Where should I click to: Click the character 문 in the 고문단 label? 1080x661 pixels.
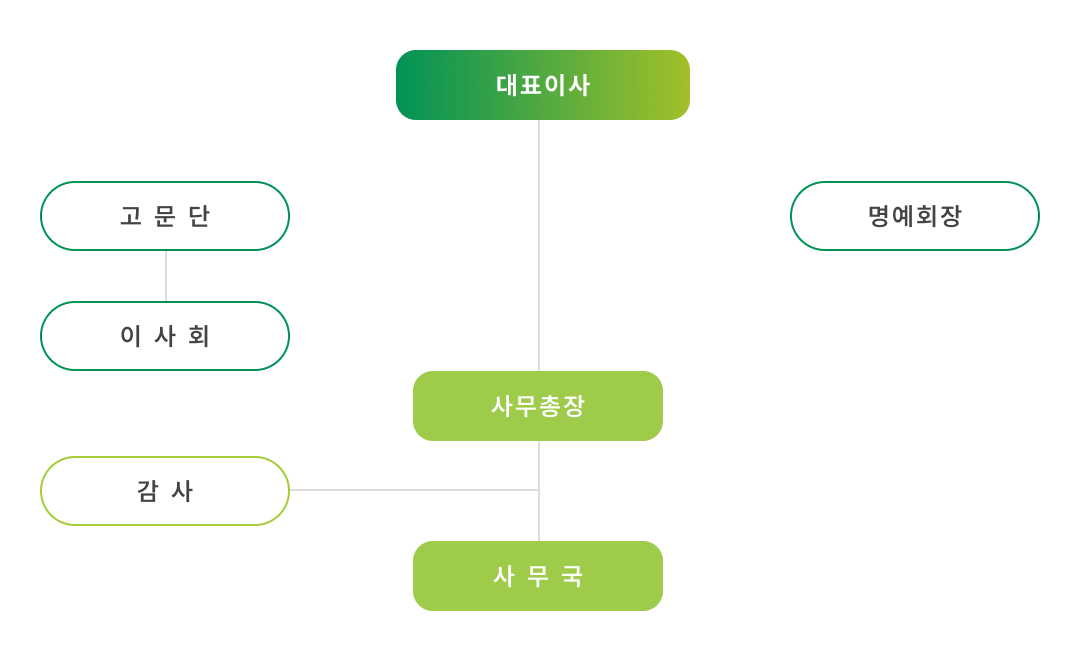click(165, 216)
